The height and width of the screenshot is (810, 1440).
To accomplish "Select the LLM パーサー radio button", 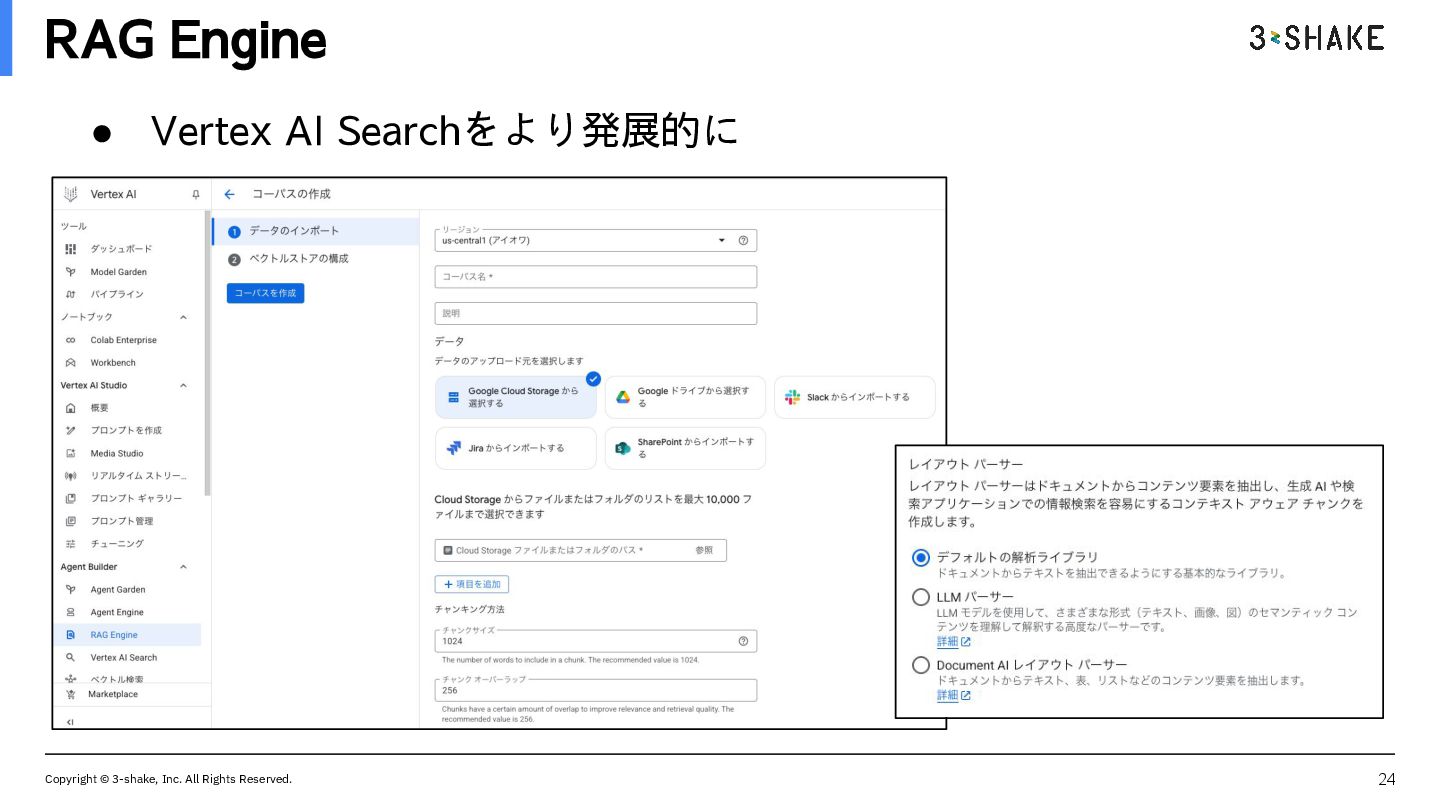I will click(x=921, y=597).
